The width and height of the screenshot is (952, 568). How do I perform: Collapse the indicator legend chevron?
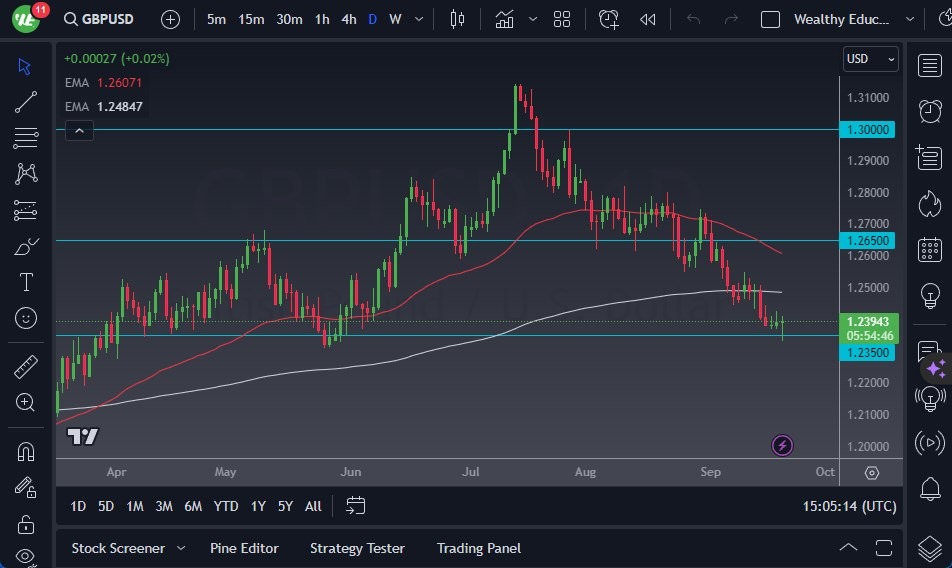[79, 130]
